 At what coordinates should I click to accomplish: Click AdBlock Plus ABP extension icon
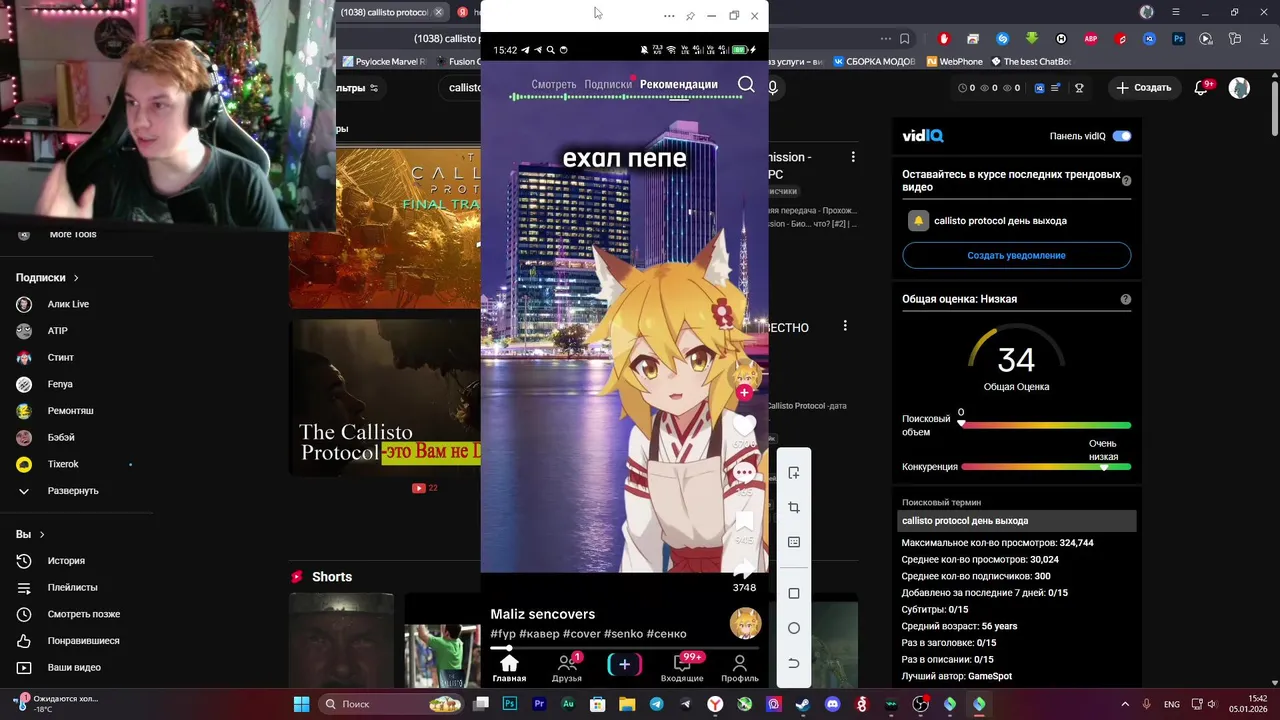(x=1091, y=39)
